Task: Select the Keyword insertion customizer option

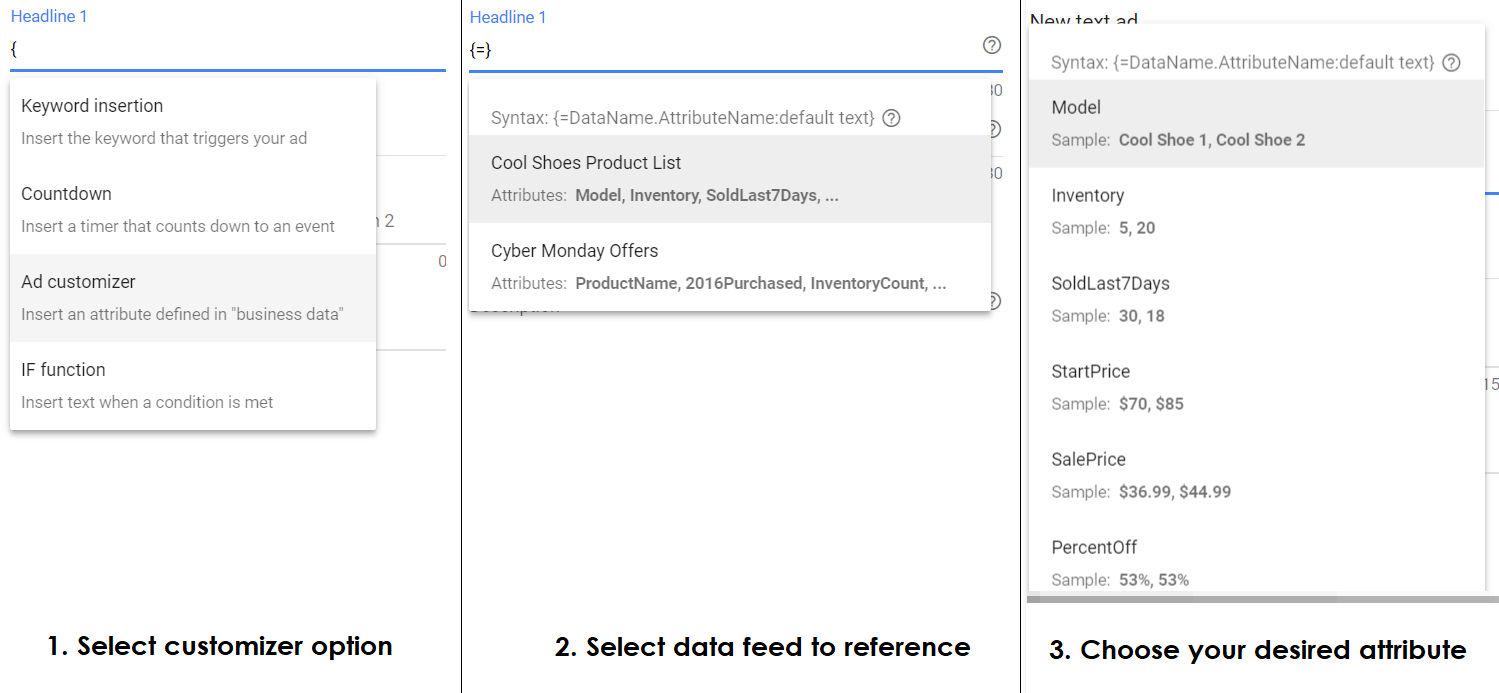Action: tap(92, 113)
